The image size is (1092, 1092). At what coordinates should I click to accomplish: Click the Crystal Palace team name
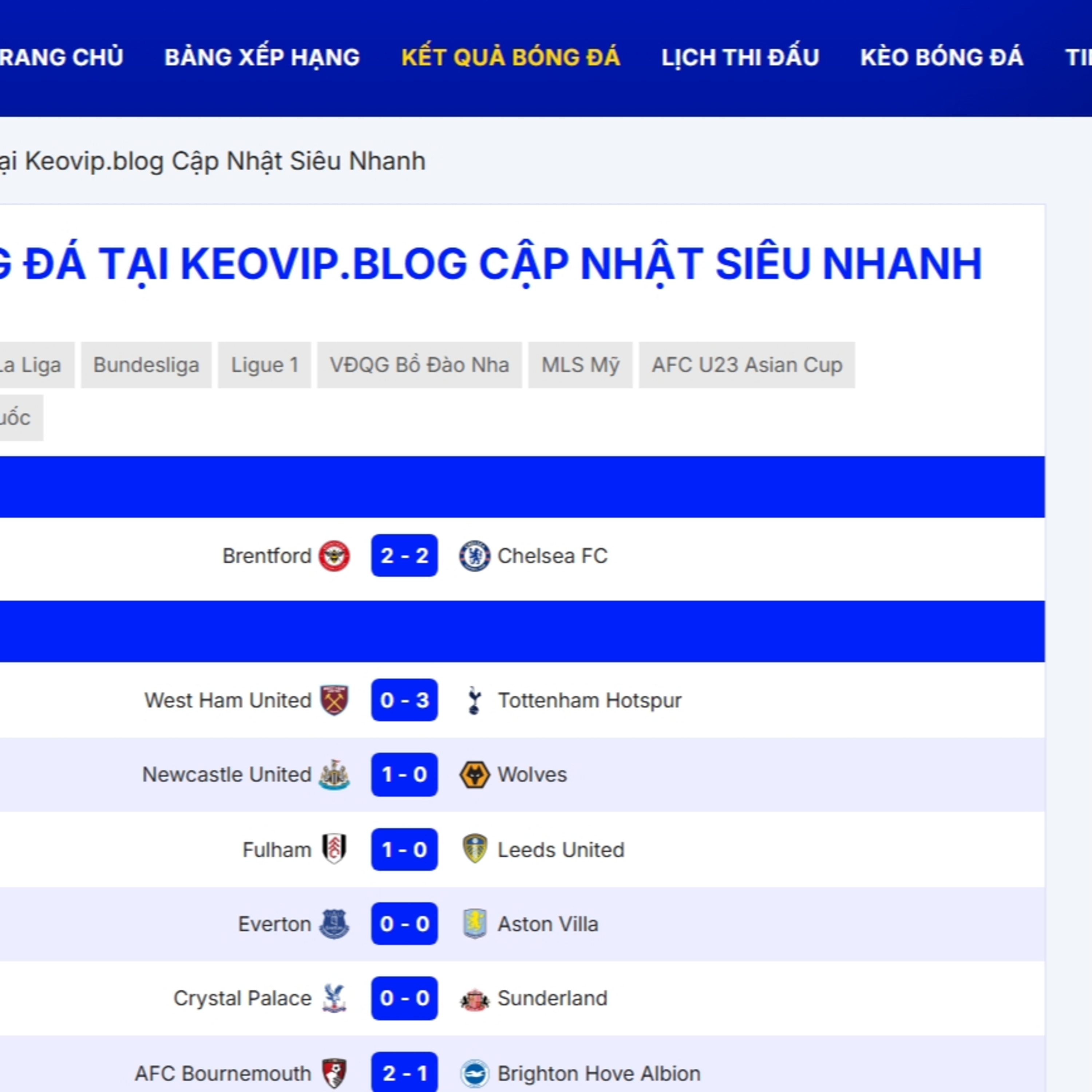click(242, 999)
